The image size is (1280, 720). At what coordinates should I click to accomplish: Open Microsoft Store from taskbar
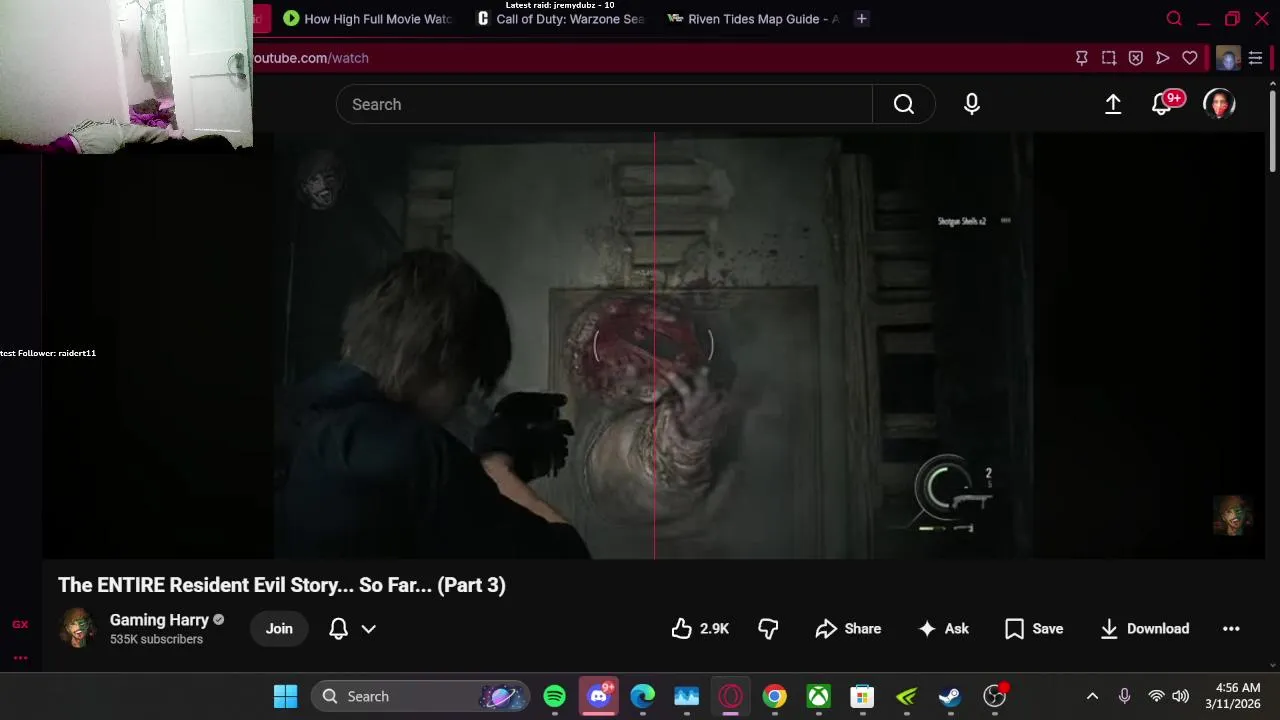point(862,696)
